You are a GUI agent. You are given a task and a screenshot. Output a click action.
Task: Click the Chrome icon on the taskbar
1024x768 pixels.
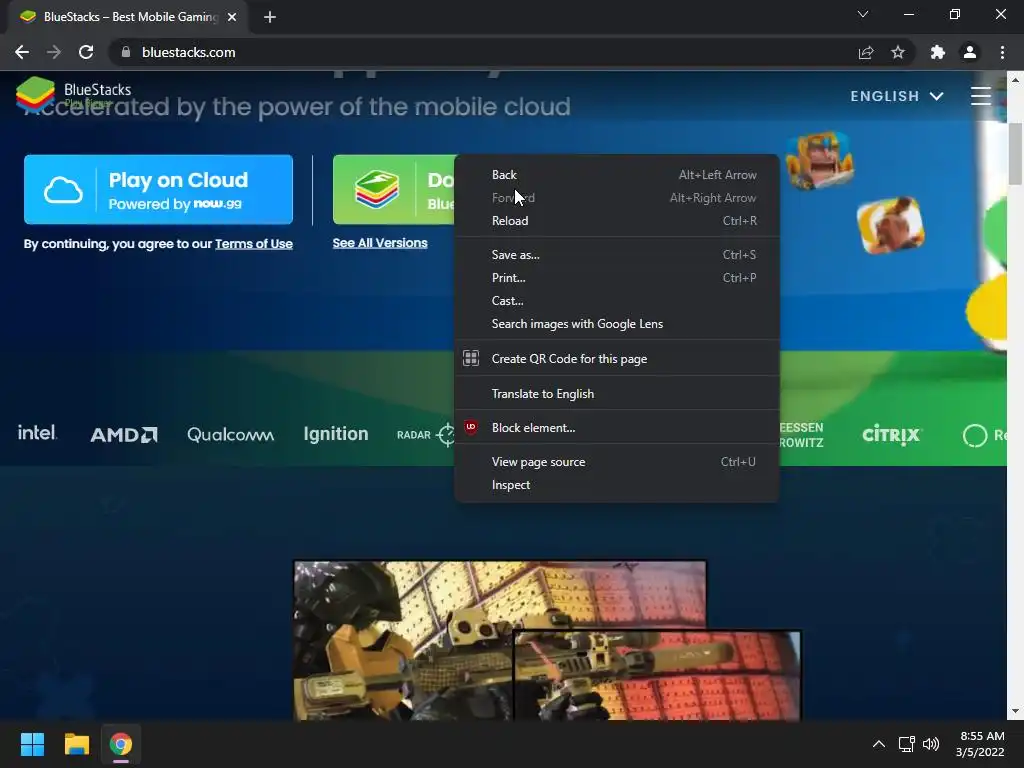[121, 744]
